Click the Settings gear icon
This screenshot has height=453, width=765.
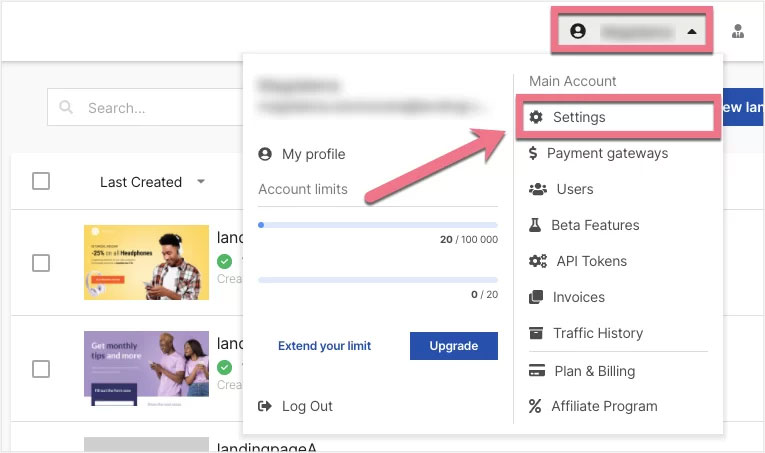click(x=536, y=117)
